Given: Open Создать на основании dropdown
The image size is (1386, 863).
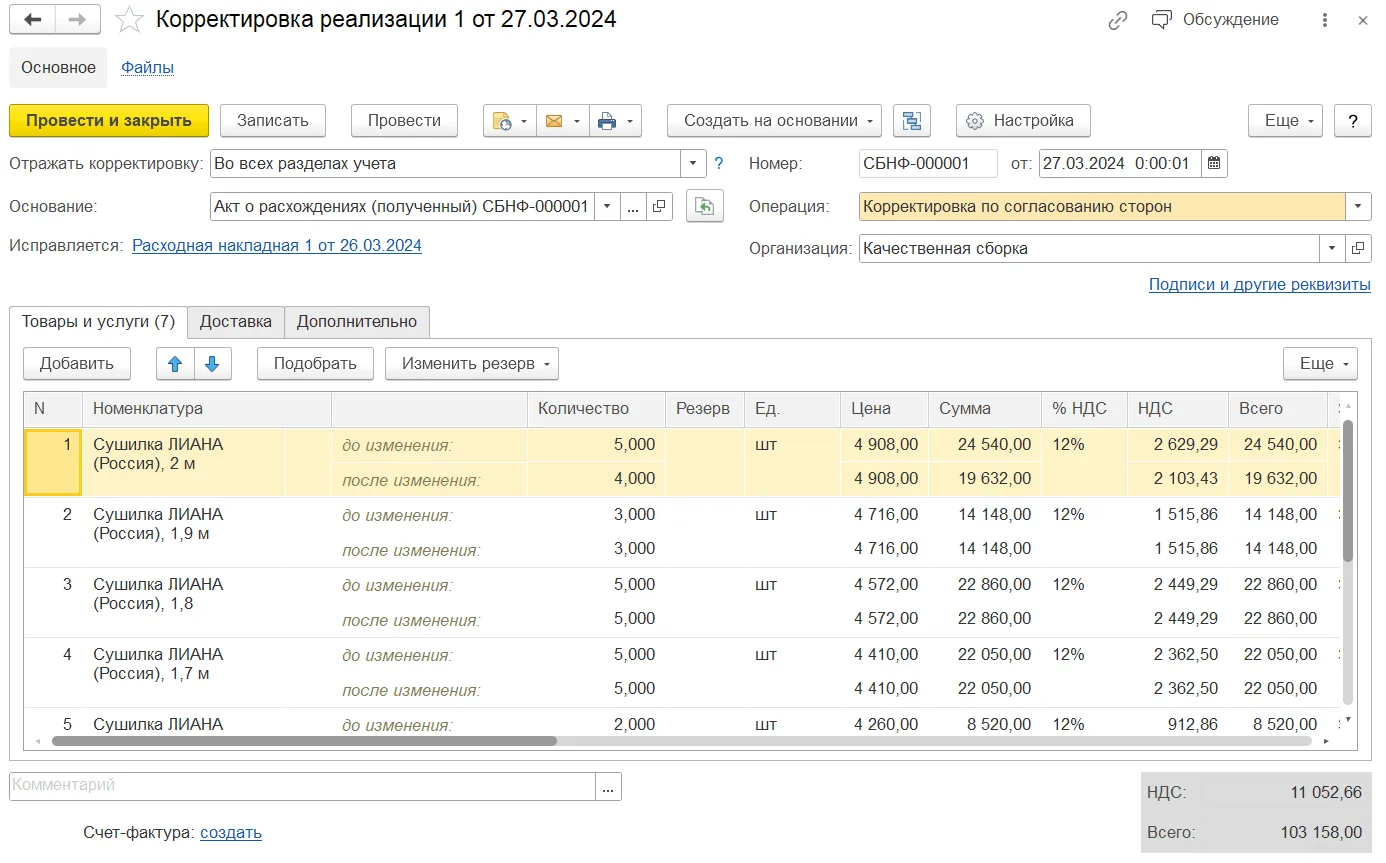Looking at the screenshot, I should [774, 121].
